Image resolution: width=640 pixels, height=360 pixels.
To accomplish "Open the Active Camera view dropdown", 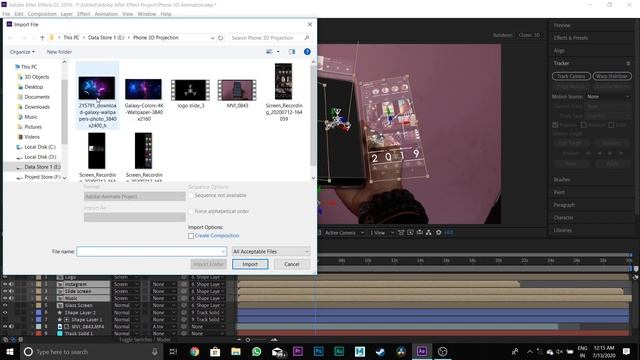I will point(344,232).
